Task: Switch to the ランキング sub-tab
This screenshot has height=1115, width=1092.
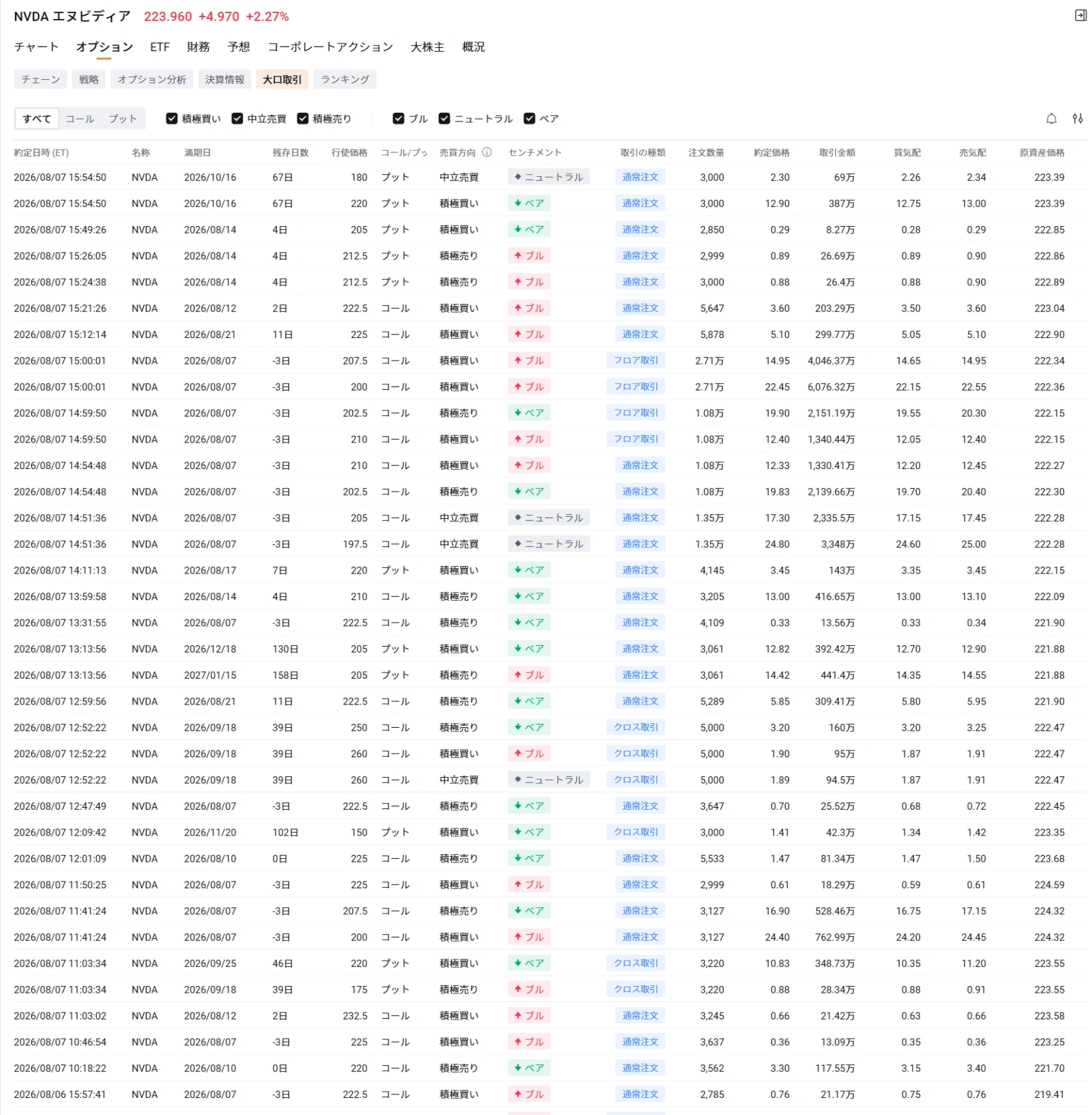Action: tap(345, 79)
